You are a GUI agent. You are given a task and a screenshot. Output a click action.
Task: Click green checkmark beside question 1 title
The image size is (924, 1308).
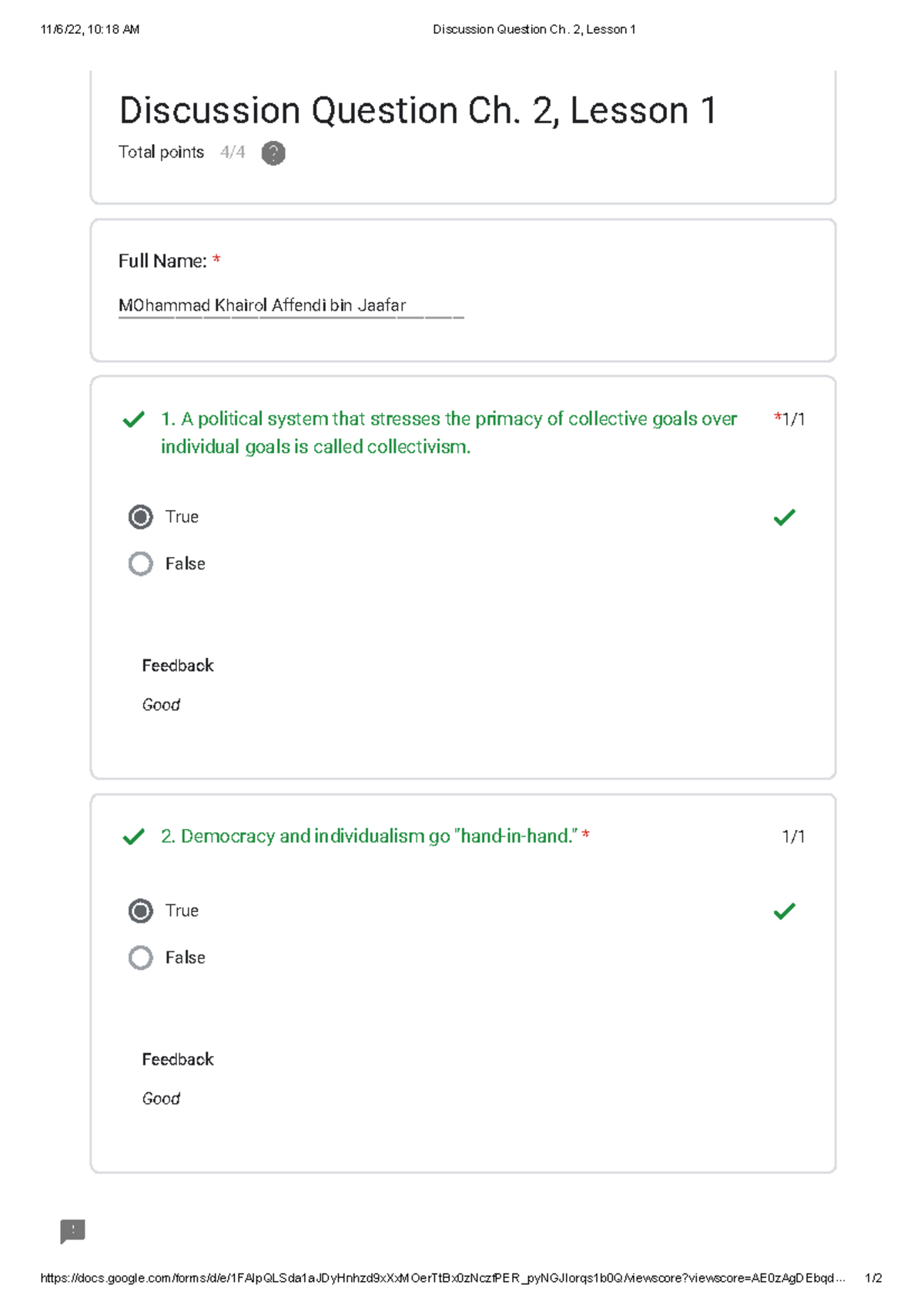click(x=134, y=420)
